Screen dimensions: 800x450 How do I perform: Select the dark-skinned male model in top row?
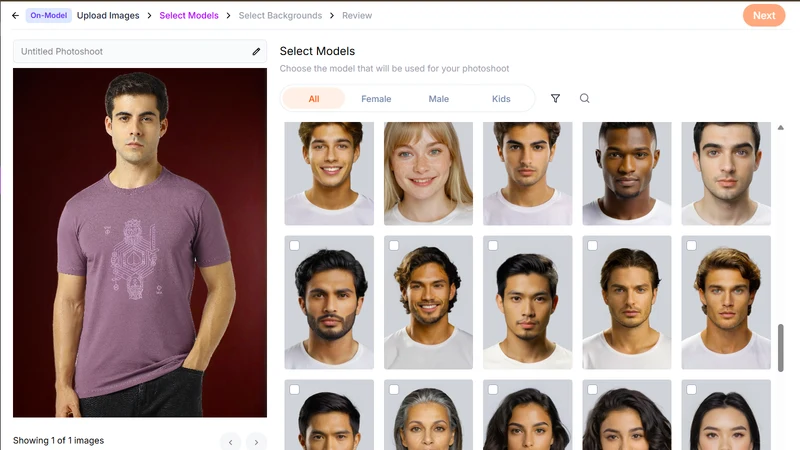coord(627,173)
